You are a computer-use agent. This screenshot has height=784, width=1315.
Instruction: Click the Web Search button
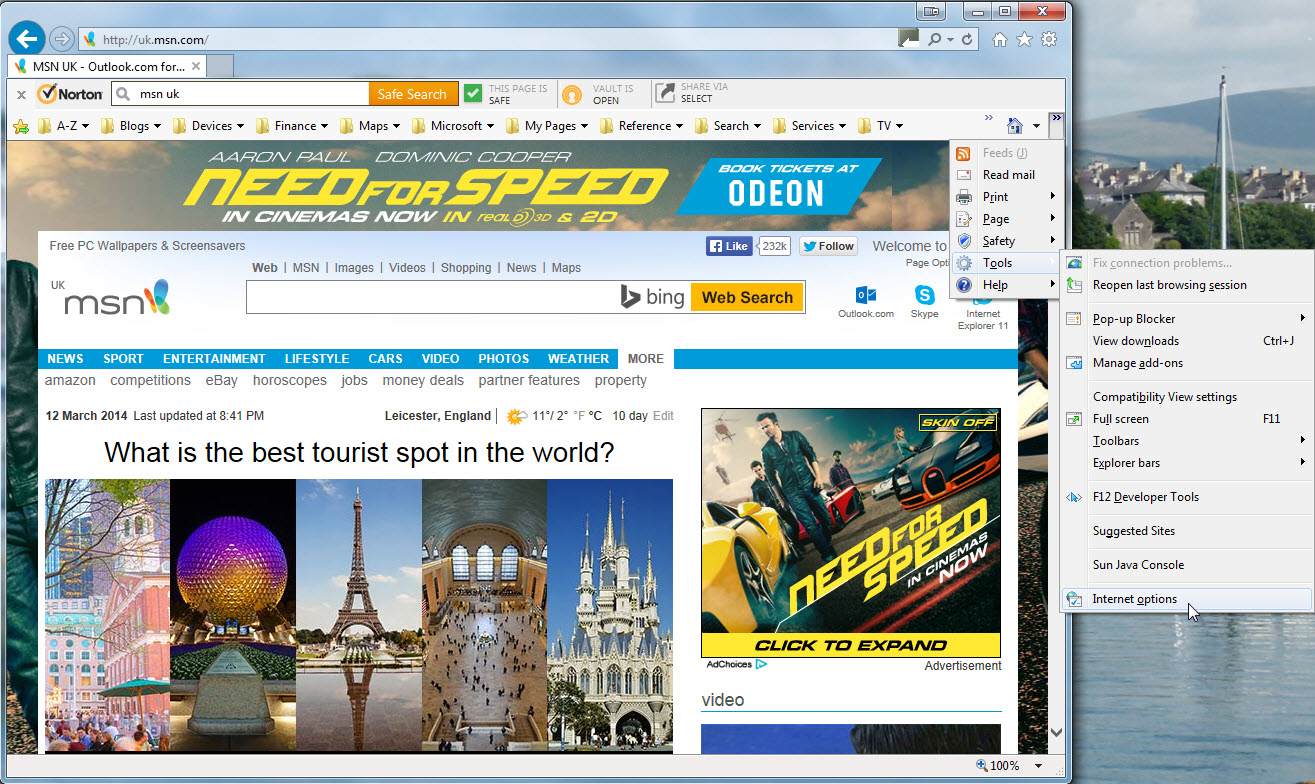[747, 297]
